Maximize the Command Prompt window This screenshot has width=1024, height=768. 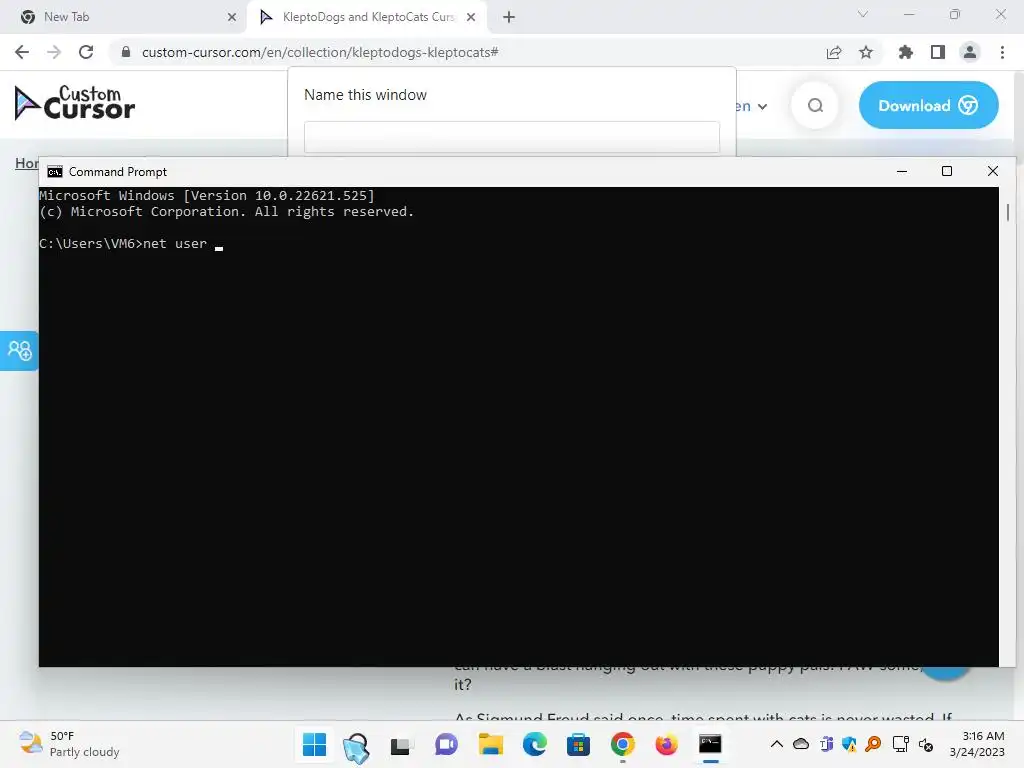[x=947, y=171]
